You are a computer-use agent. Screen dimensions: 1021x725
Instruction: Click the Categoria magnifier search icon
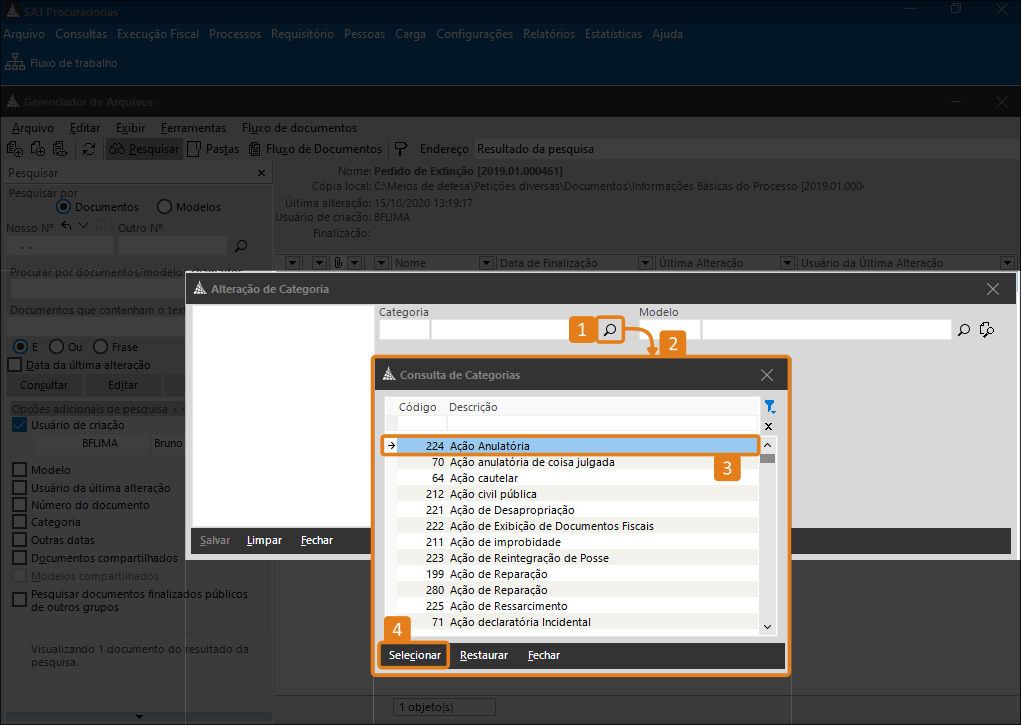coord(610,329)
